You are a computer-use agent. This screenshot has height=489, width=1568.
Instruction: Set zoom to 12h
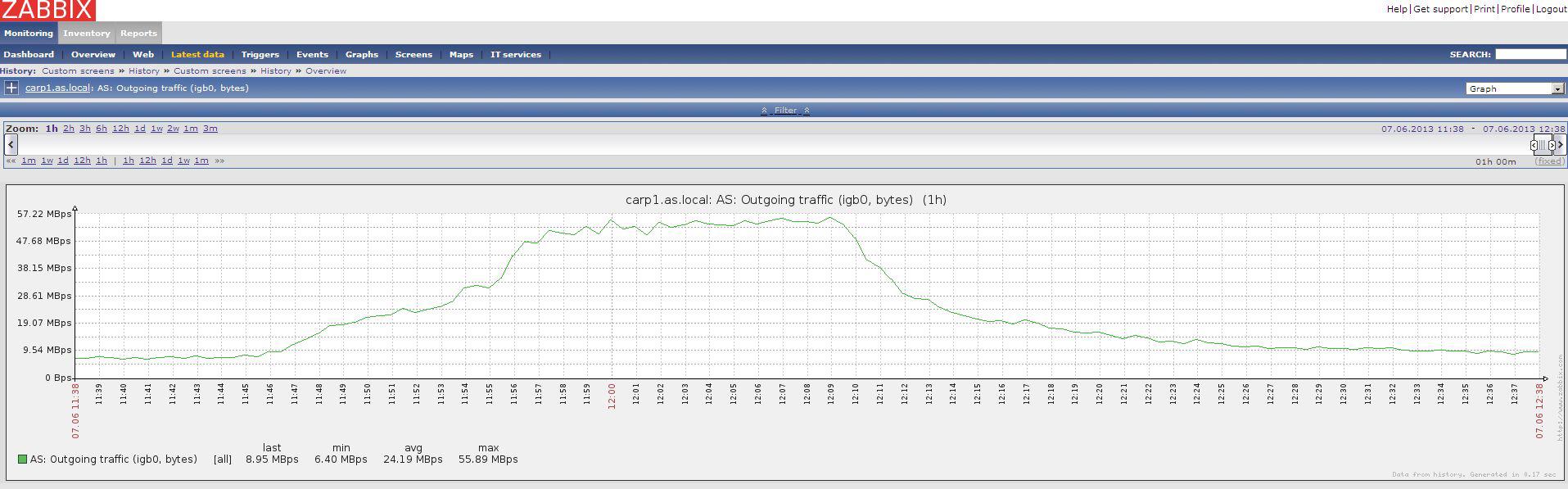point(120,129)
